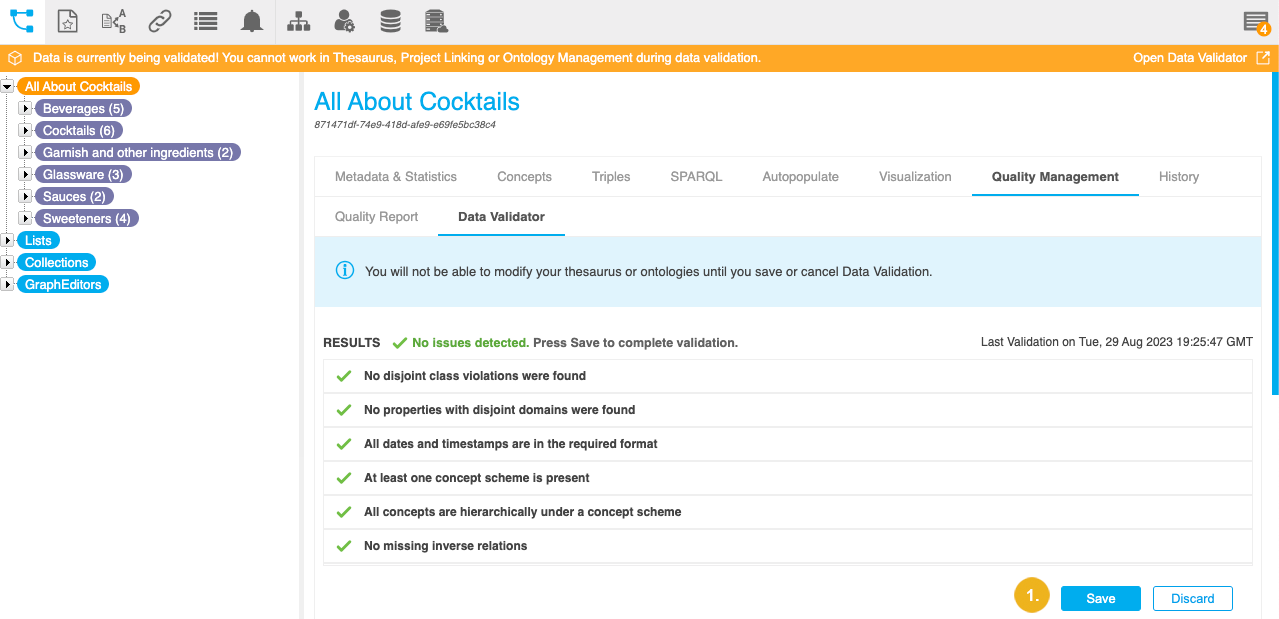Open the A/B document mapping icon

coord(114,21)
